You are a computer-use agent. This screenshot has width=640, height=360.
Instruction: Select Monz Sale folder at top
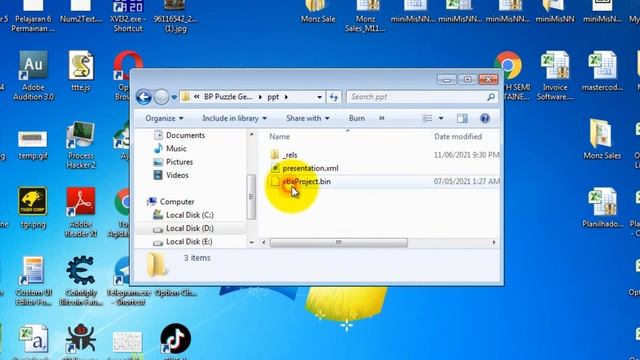tap(318, 11)
